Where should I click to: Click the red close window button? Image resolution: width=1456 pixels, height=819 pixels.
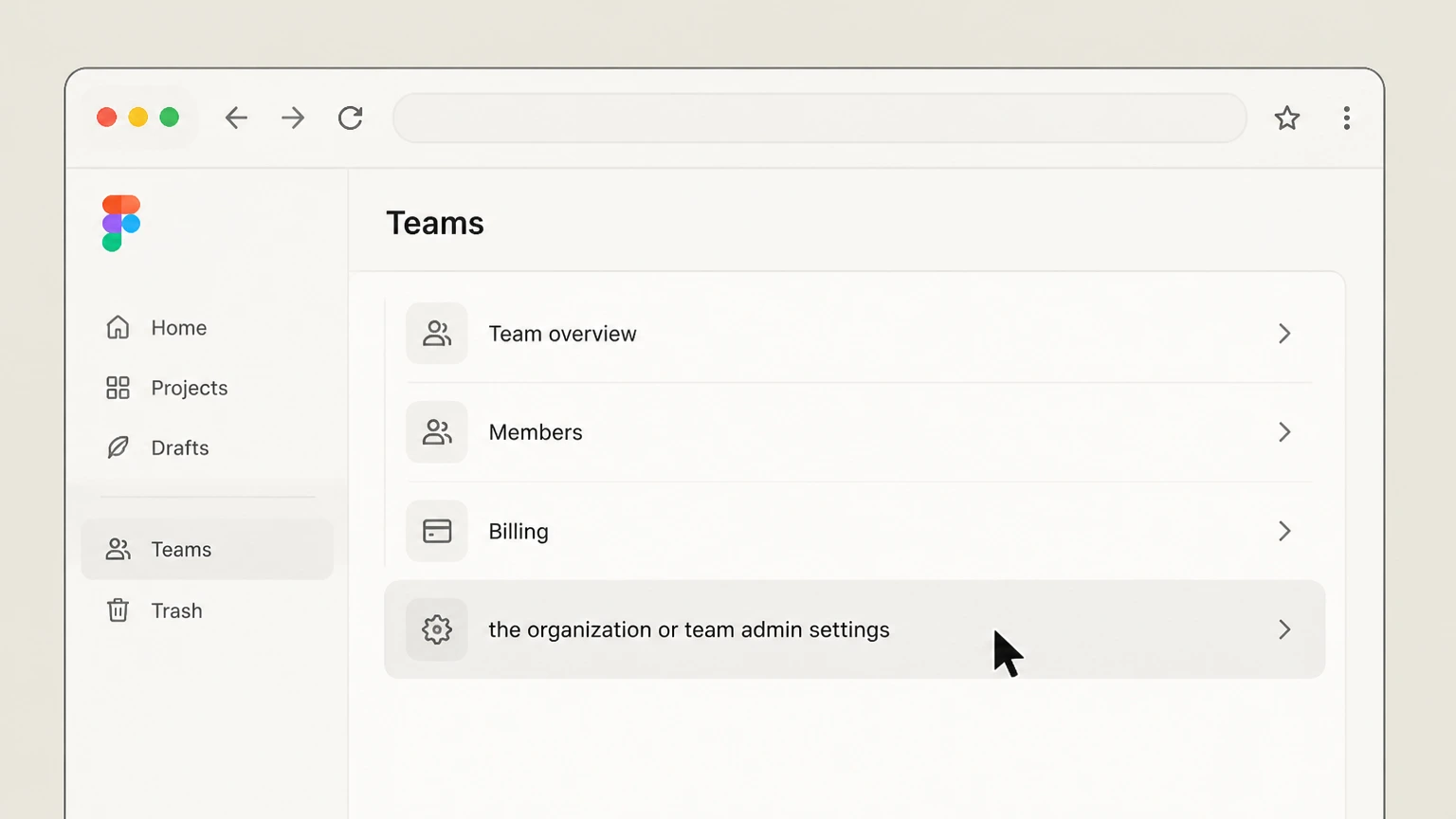point(107,117)
